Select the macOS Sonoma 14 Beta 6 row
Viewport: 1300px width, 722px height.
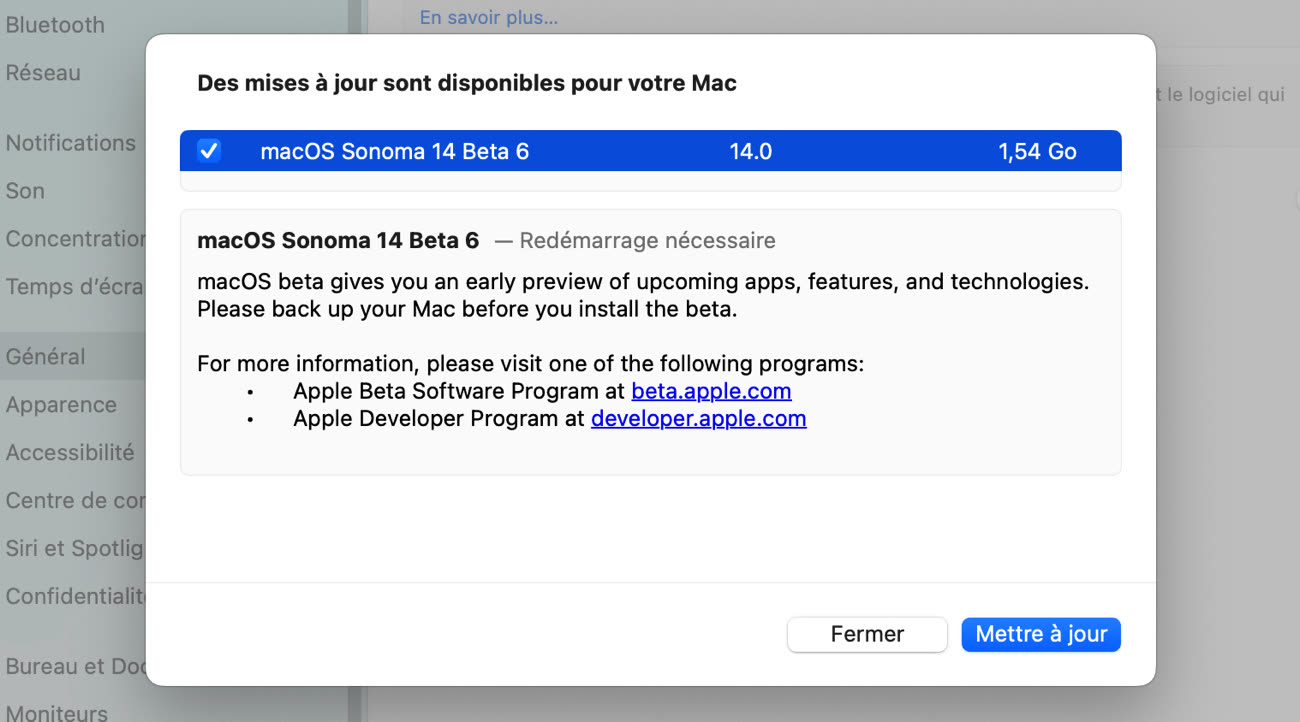pyautogui.click(x=651, y=151)
